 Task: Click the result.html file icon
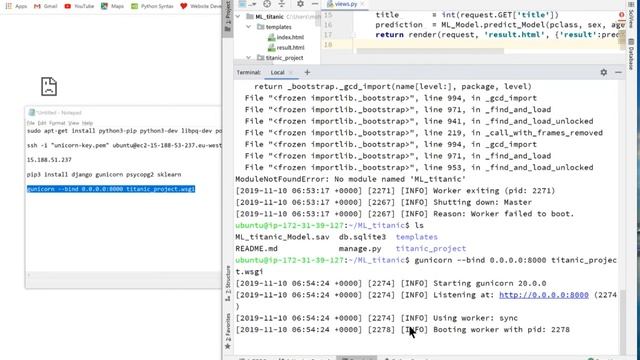(271, 47)
